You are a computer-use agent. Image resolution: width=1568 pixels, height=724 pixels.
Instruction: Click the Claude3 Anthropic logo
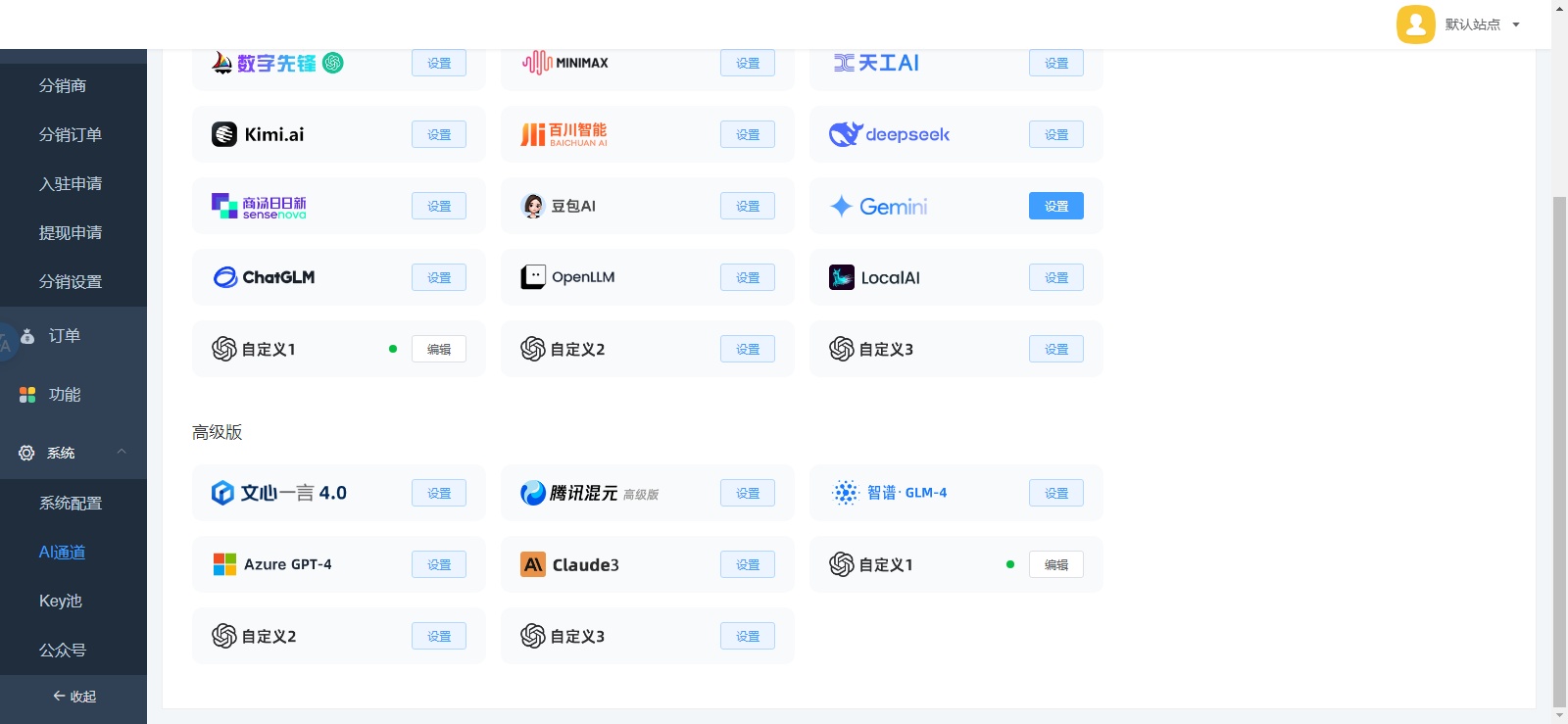coord(533,564)
